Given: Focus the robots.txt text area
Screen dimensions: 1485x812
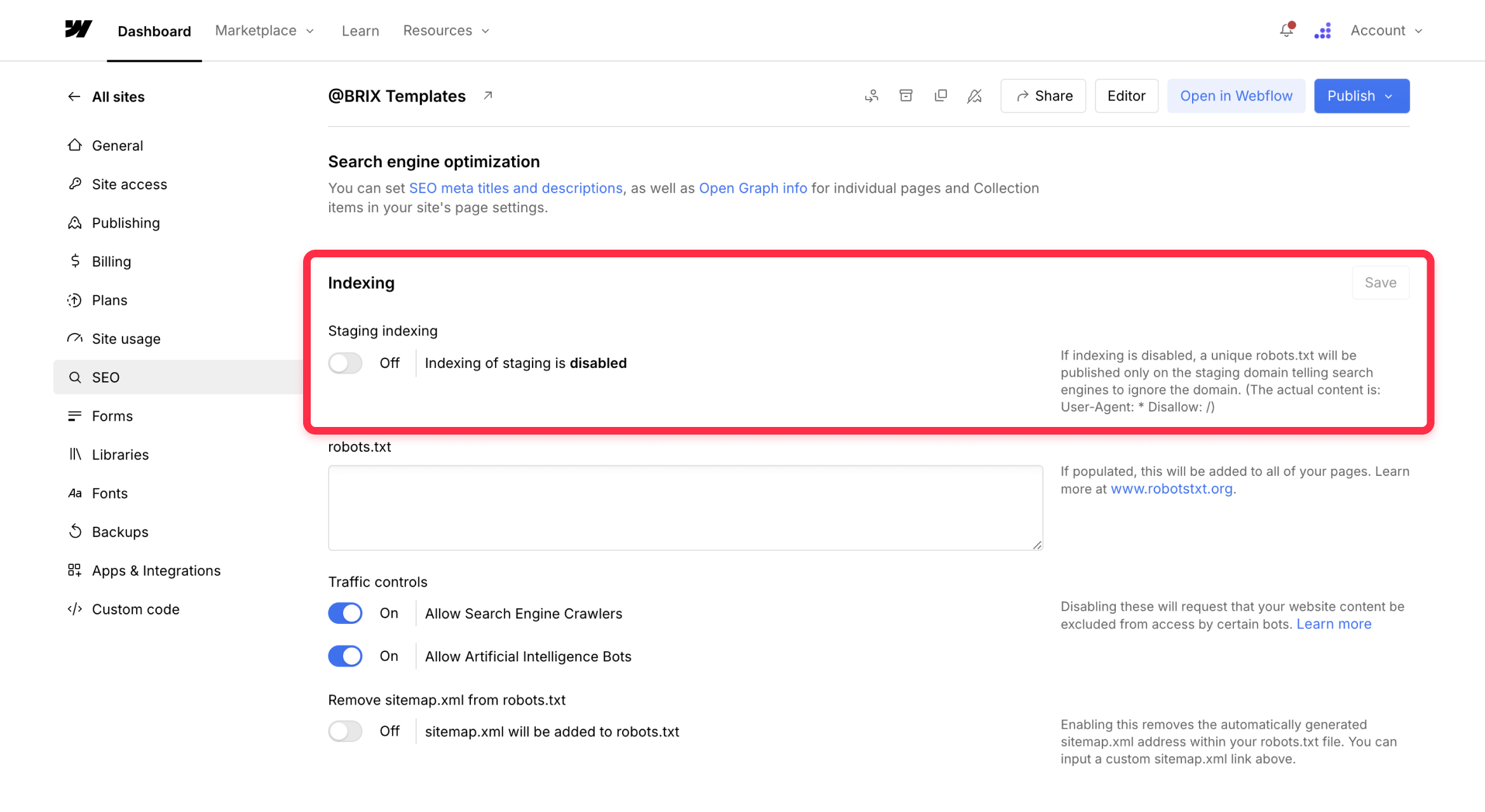Looking at the screenshot, I should [x=685, y=508].
